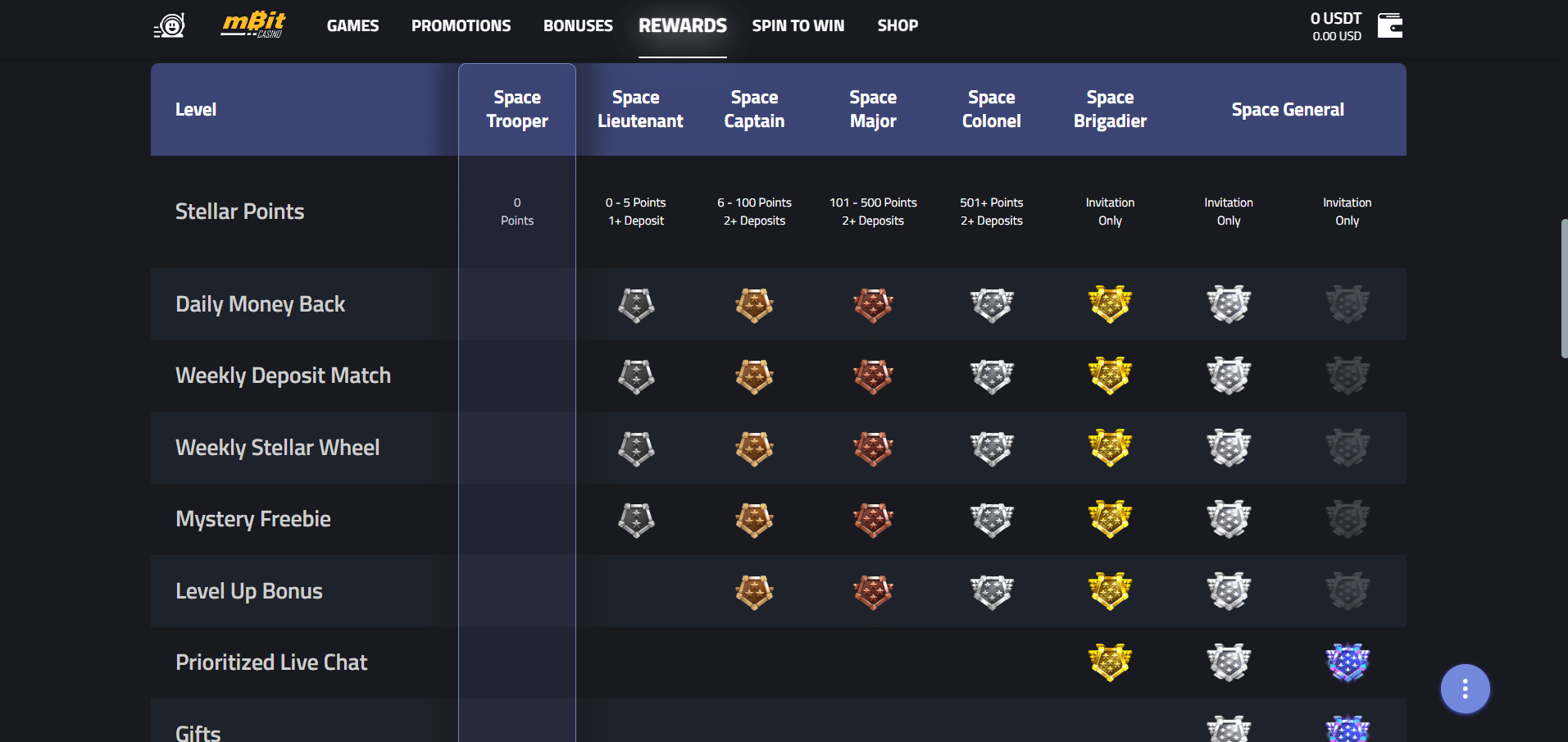Click the spinning target icon beside the logo

(170, 26)
